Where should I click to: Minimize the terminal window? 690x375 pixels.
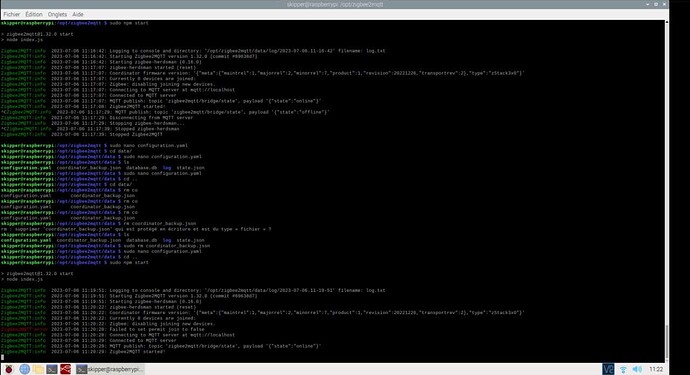648,4
